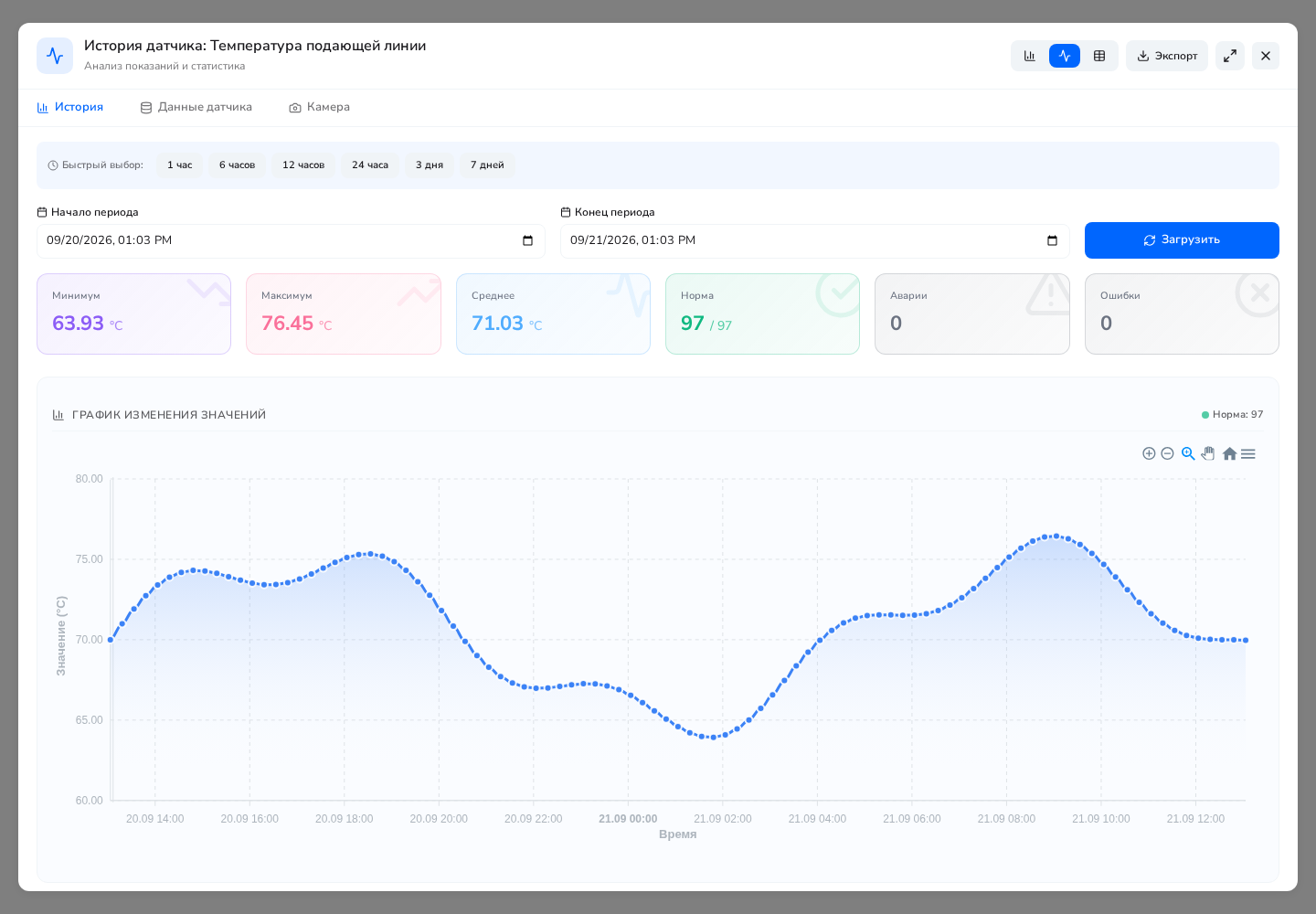1316x914 pixels.
Task: Zoom out the chart
Action: click(1167, 453)
